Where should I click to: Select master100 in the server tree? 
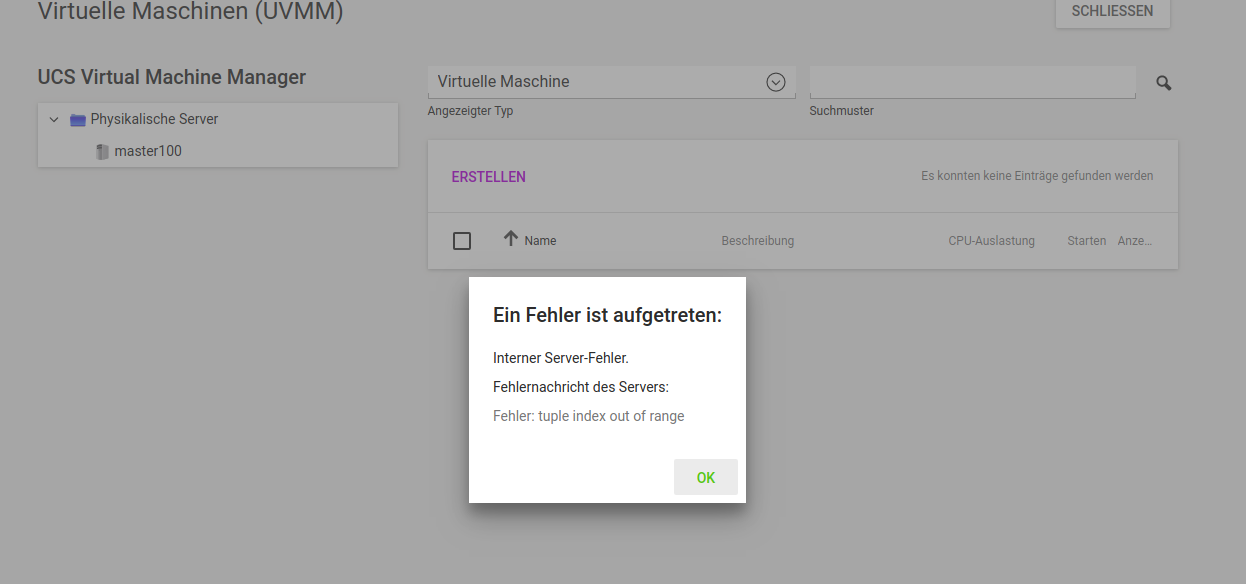[148, 152]
